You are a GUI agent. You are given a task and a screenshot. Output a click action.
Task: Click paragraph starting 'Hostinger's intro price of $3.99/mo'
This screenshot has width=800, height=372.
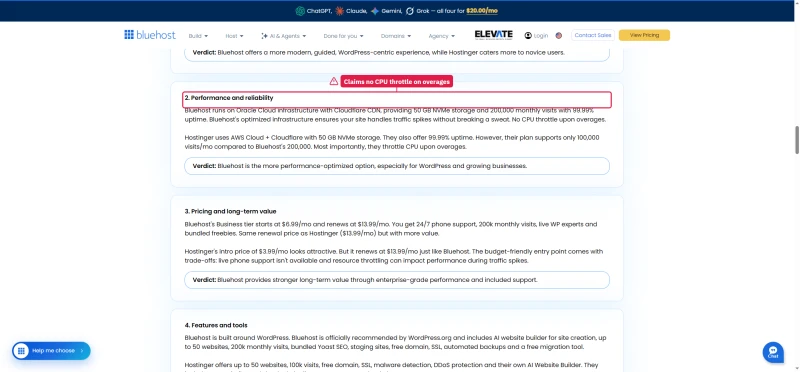394,256
